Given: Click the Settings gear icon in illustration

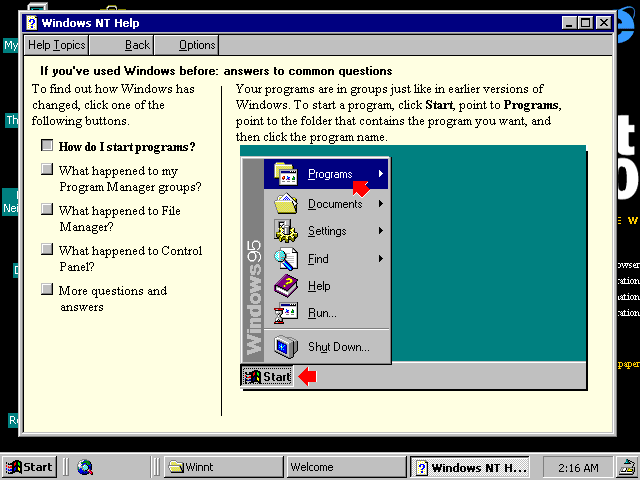Looking at the screenshot, I should pos(284,231).
